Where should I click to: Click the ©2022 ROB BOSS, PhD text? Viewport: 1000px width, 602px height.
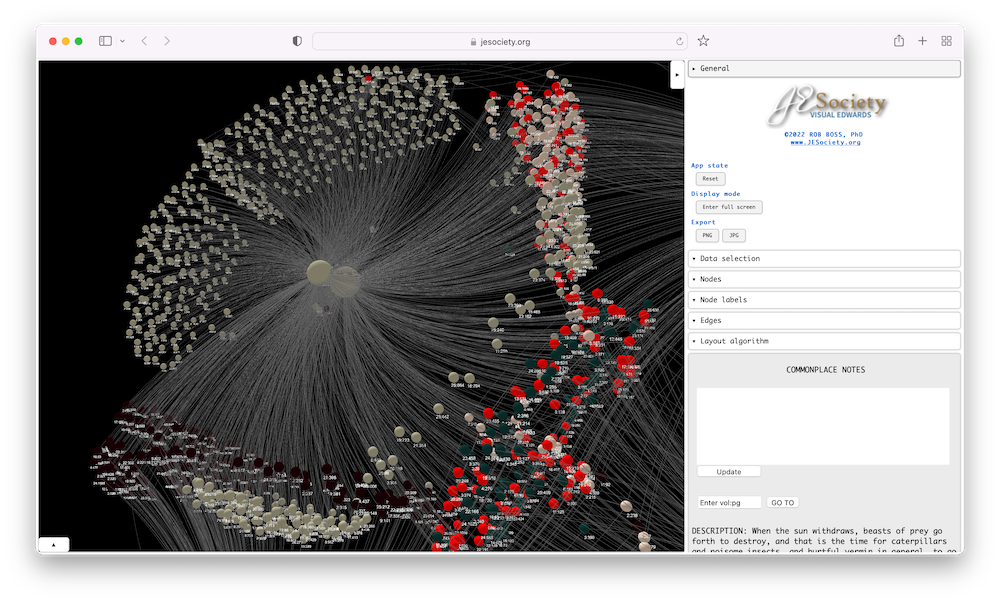pos(823,135)
